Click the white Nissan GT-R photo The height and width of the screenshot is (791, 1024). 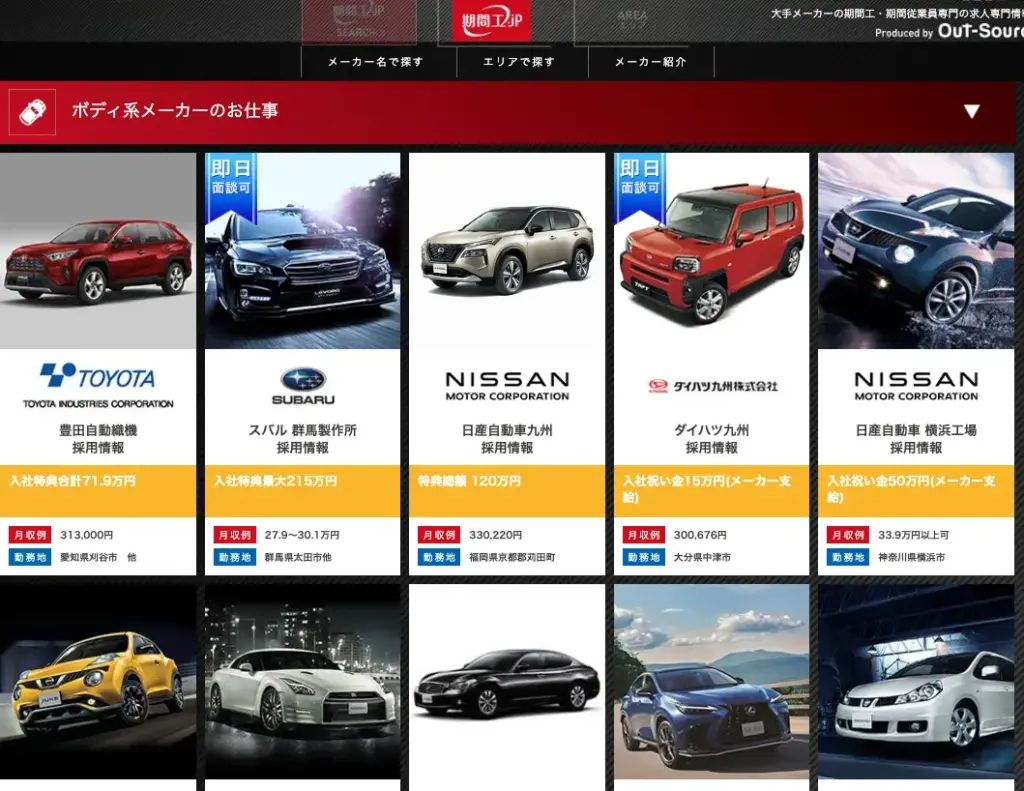302,681
